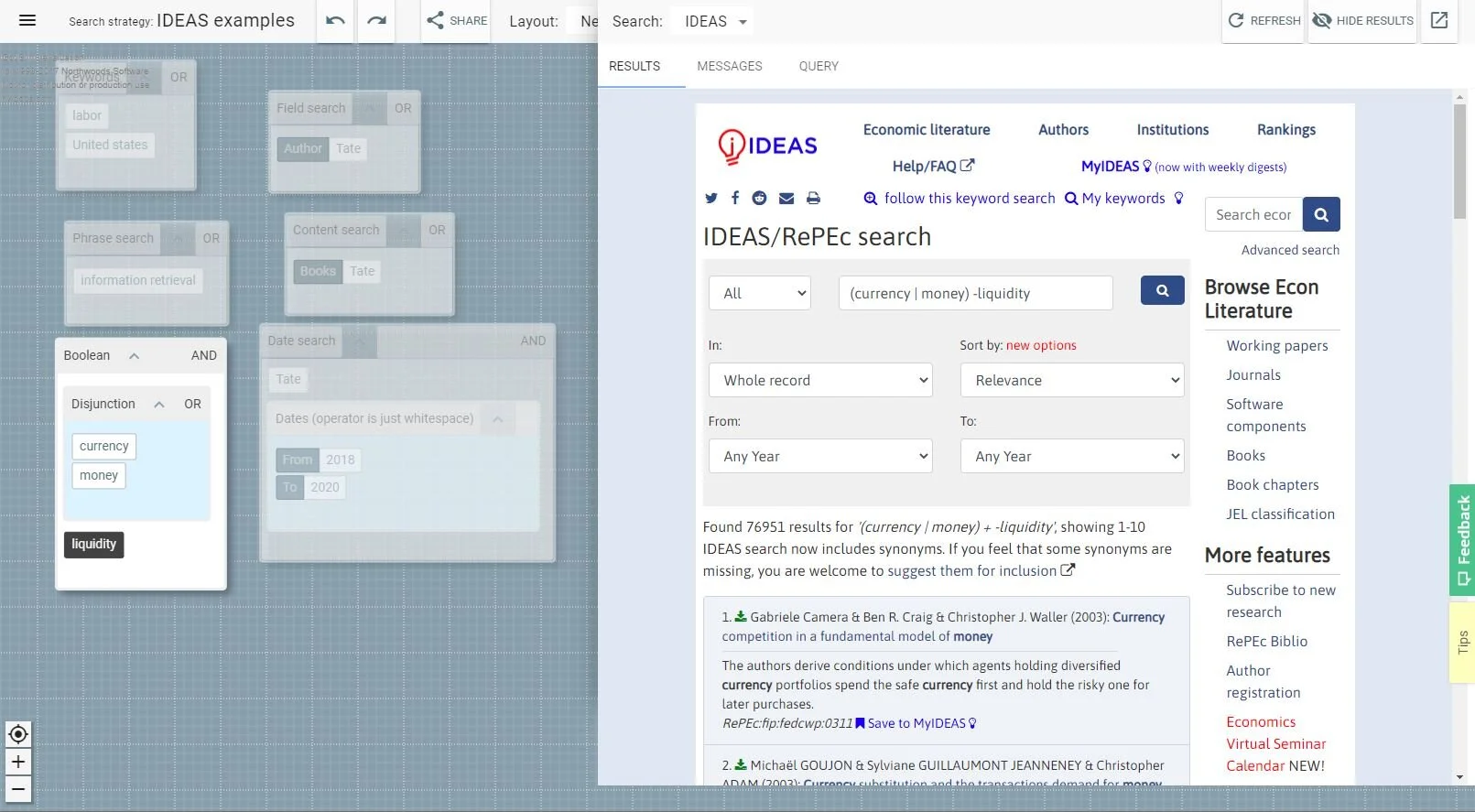1475x812 pixels.
Task: Open results in external window icon
Action: [x=1439, y=20]
